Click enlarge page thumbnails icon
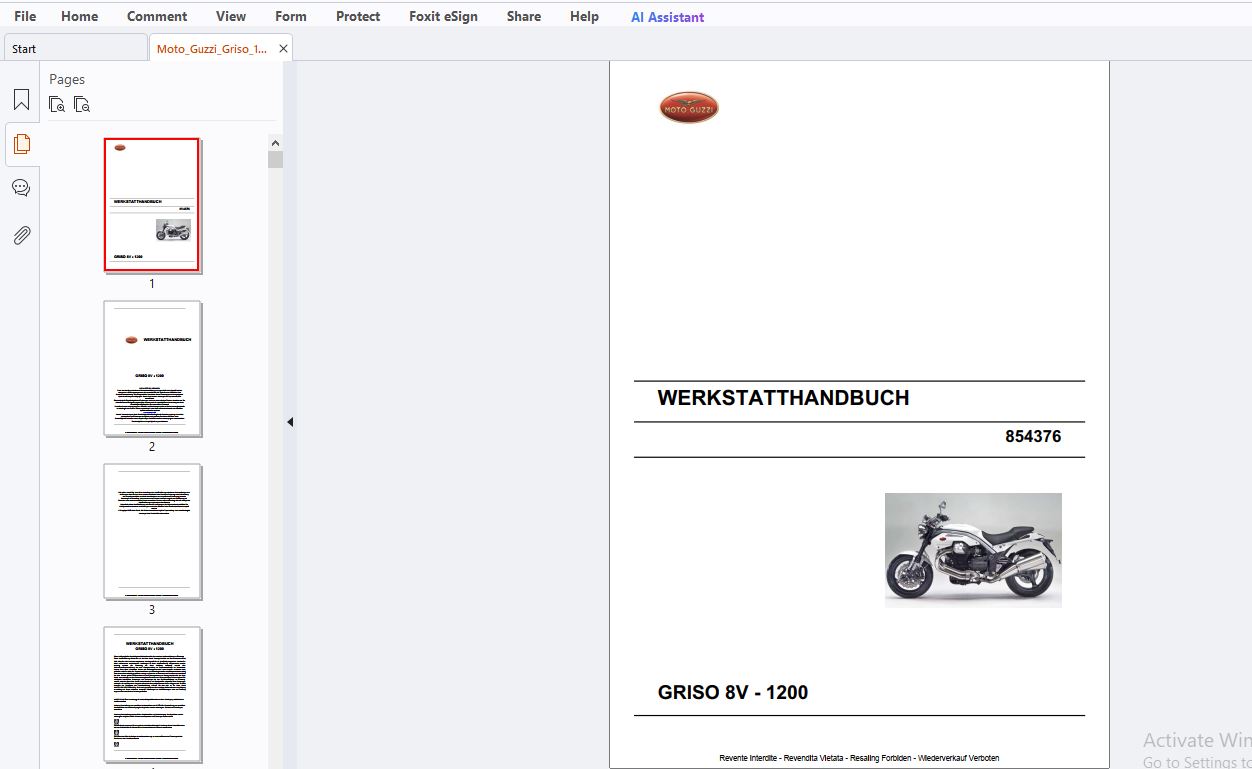The width and height of the screenshot is (1252, 769). pyautogui.click(x=57, y=104)
